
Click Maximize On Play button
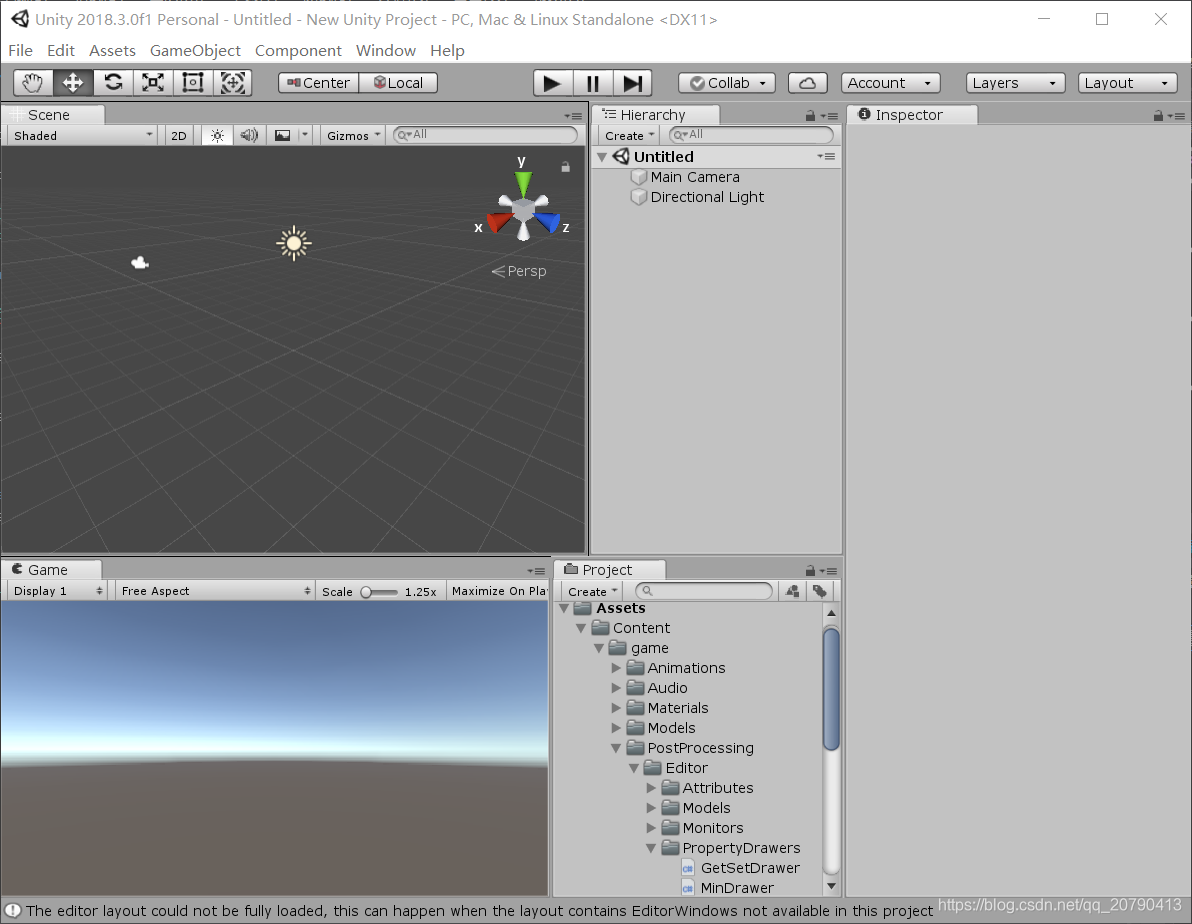[499, 591]
